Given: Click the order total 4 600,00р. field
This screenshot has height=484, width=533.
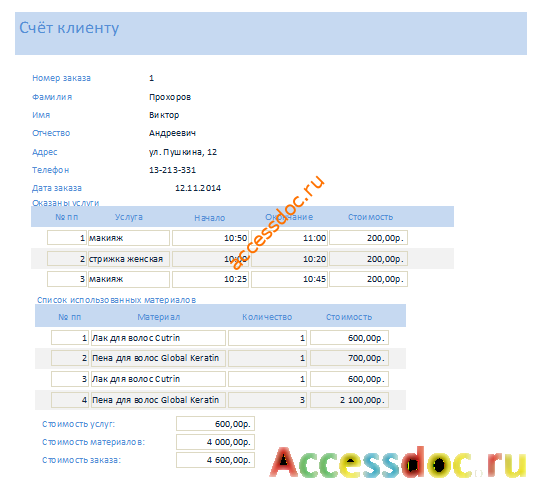Looking at the screenshot, I should (215, 460).
